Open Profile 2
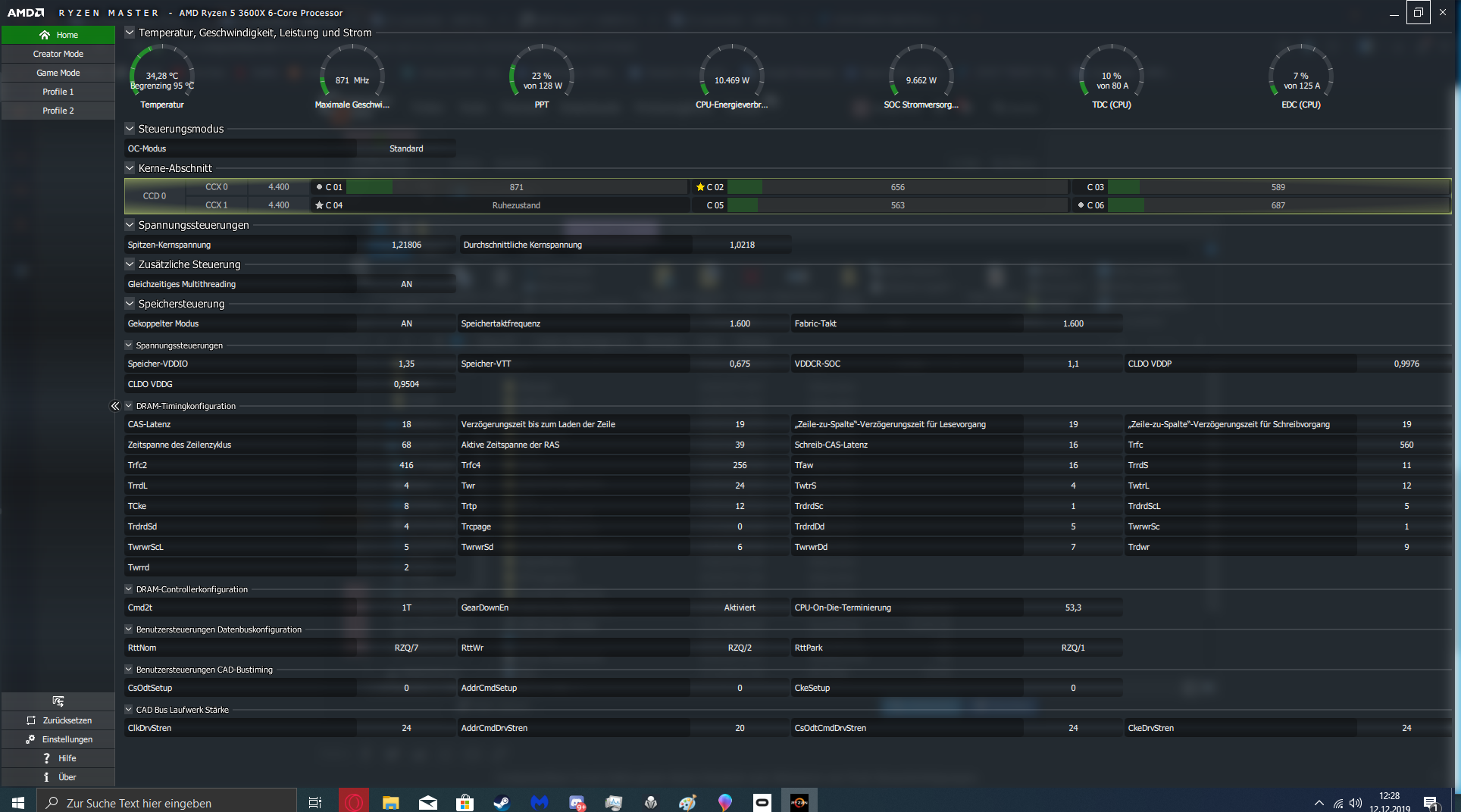The width and height of the screenshot is (1461, 812). [58, 111]
